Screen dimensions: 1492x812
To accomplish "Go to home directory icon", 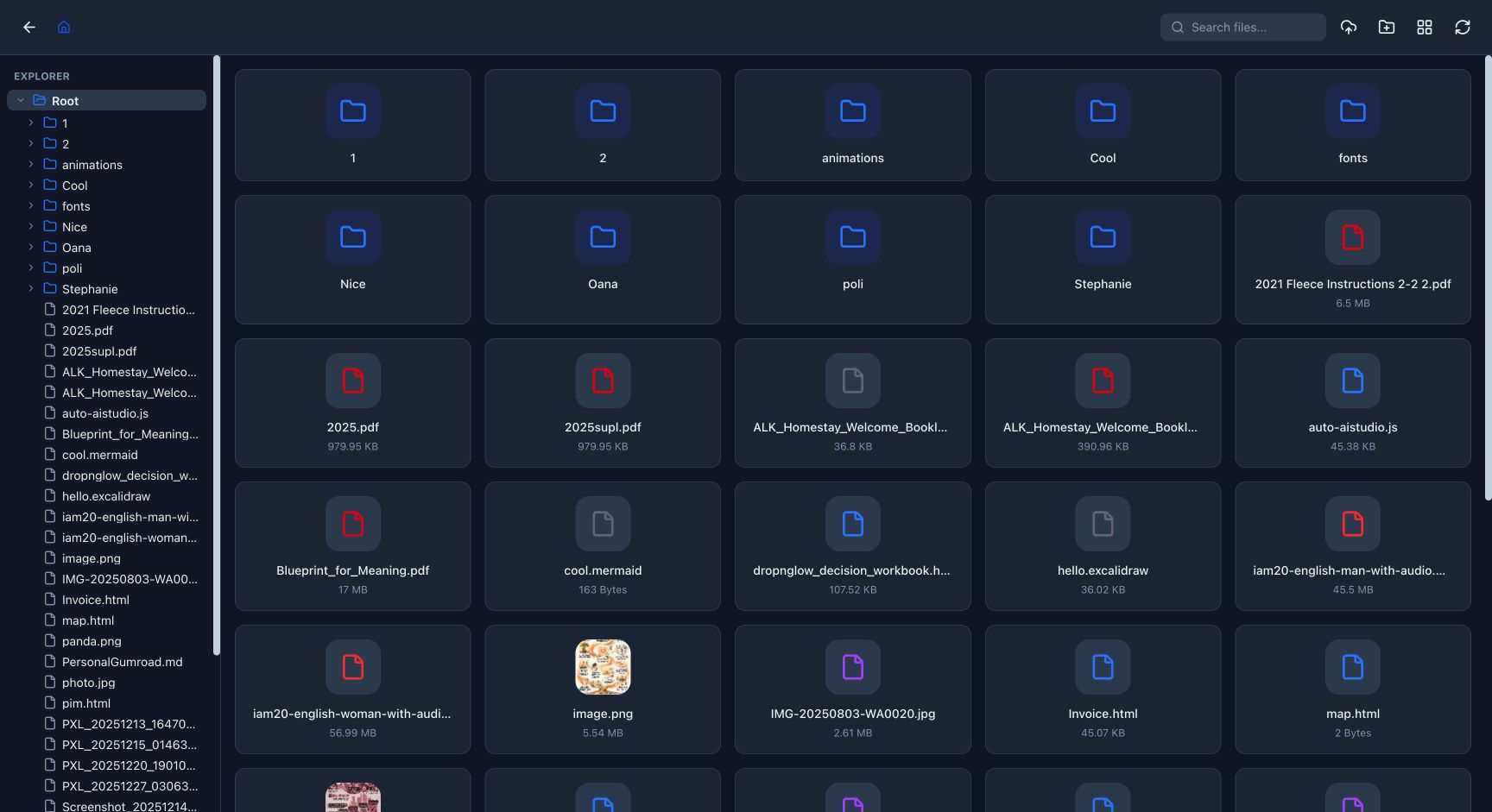I will pyautogui.click(x=64, y=28).
